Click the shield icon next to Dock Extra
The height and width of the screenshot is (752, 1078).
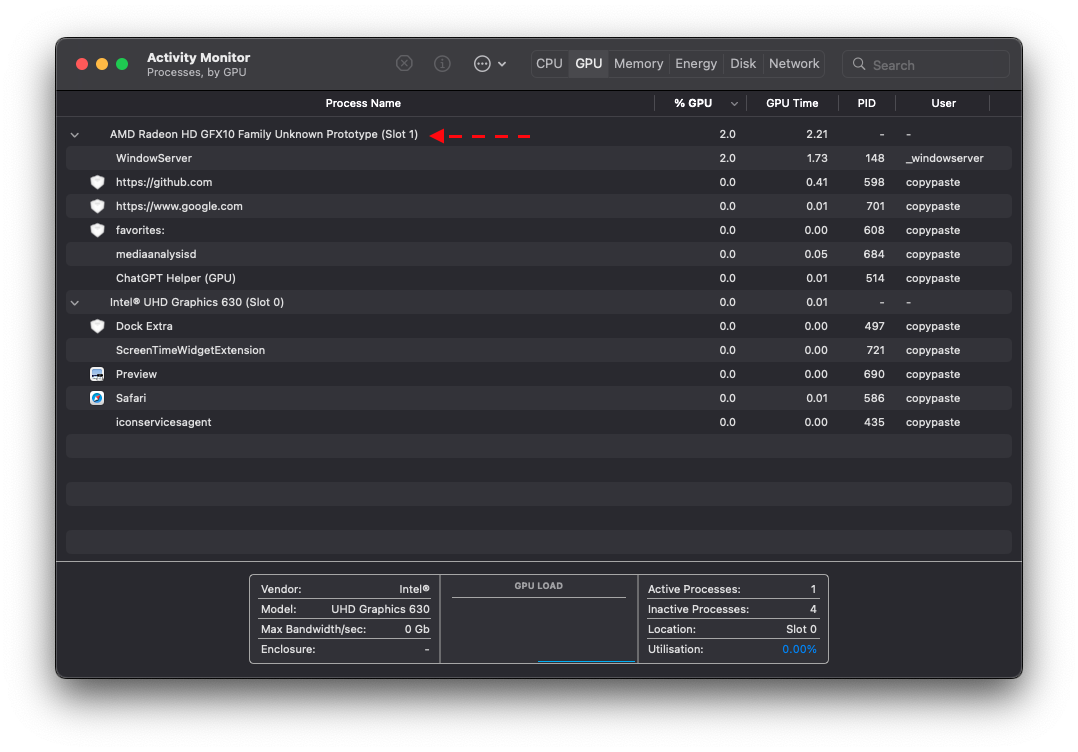[x=97, y=326]
